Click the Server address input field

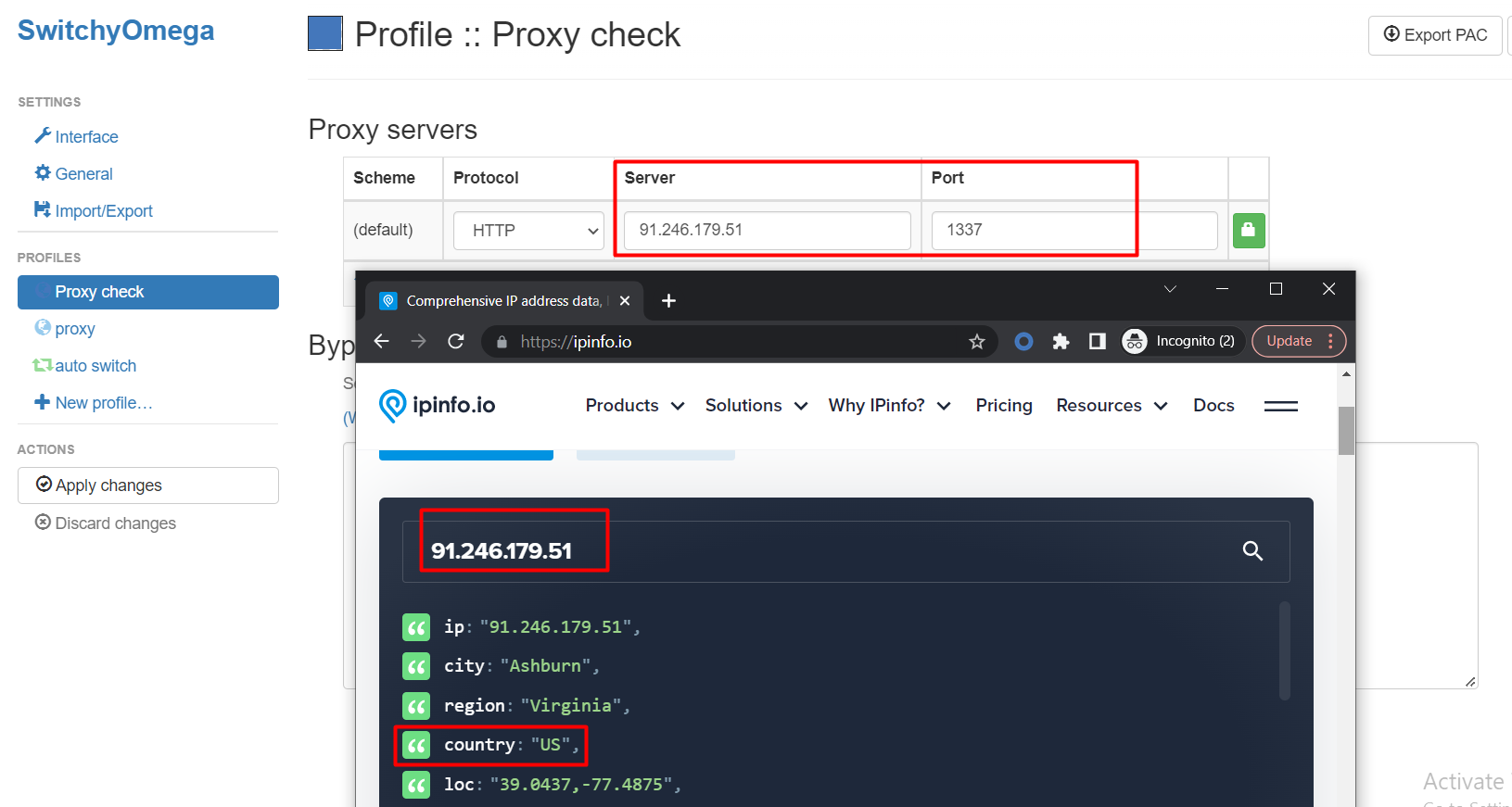click(768, 231)
